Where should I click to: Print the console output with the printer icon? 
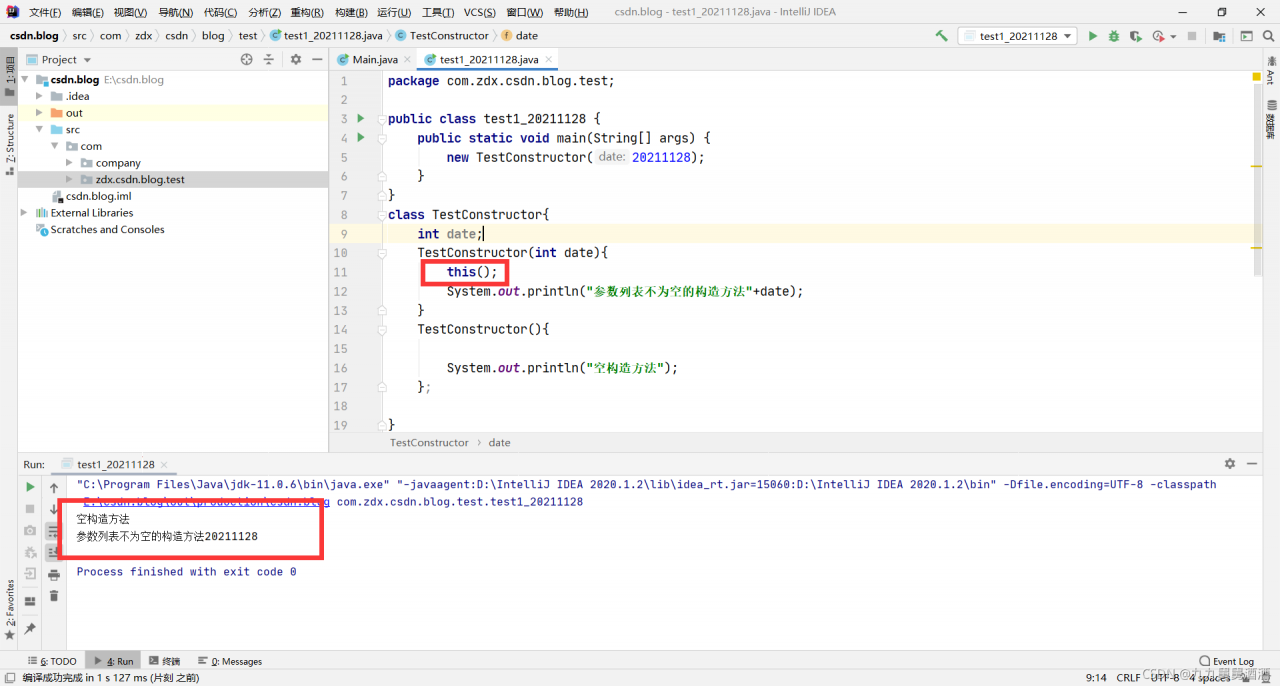(x=54, y=575)
